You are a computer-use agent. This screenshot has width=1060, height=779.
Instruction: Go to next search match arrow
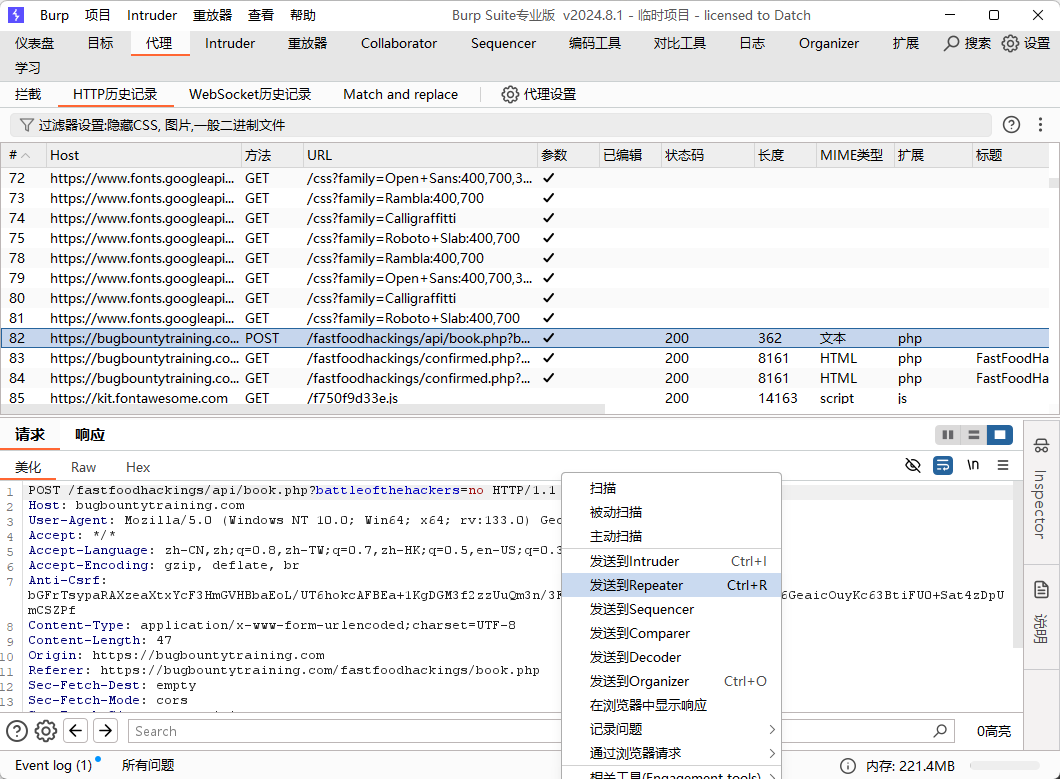[105, 731]
